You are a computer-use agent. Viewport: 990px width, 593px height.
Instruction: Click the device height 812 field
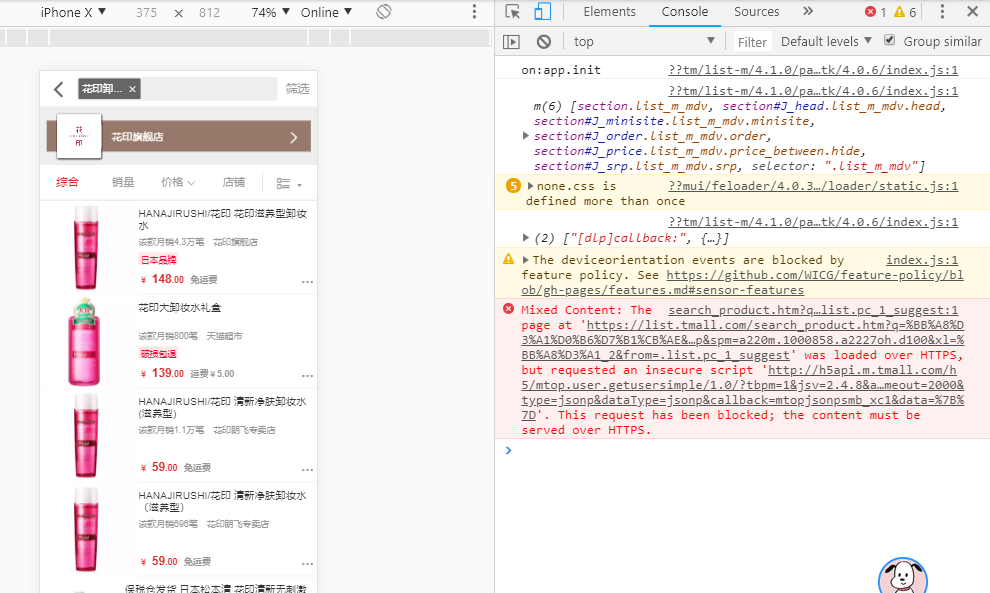click(209, 13)
